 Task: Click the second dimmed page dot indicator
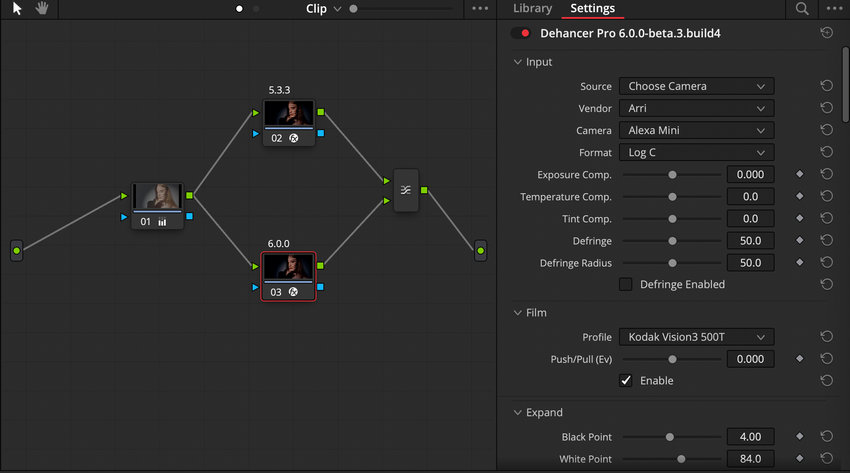click(256, 9)
